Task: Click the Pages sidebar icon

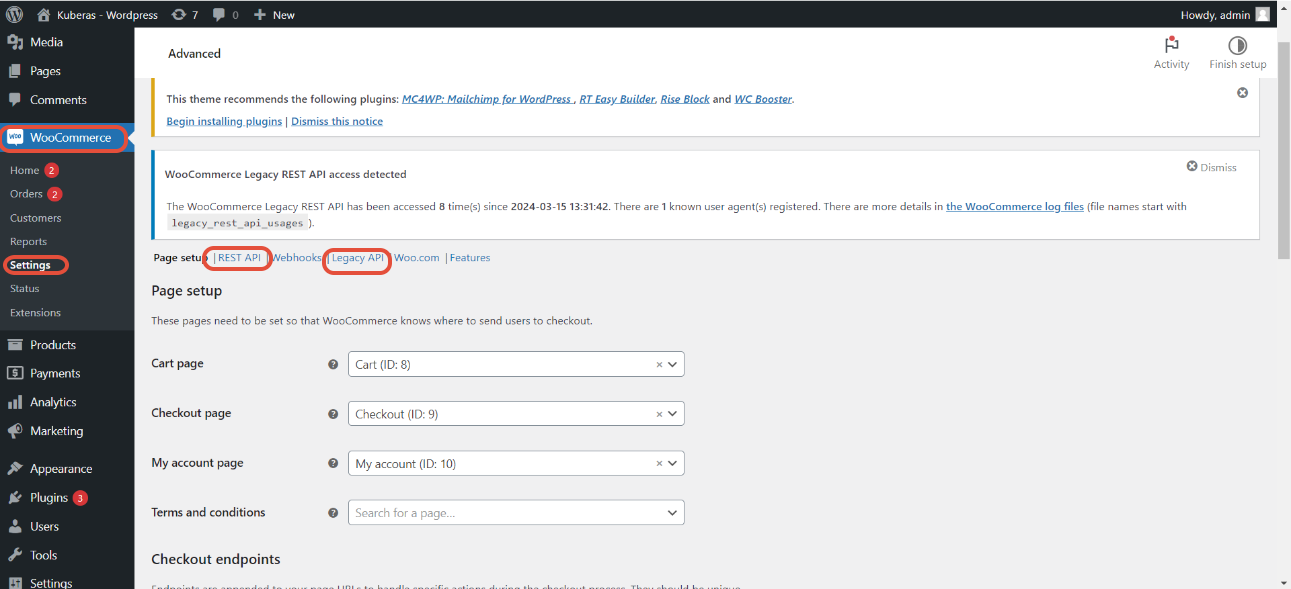Action: pos(14,71)
